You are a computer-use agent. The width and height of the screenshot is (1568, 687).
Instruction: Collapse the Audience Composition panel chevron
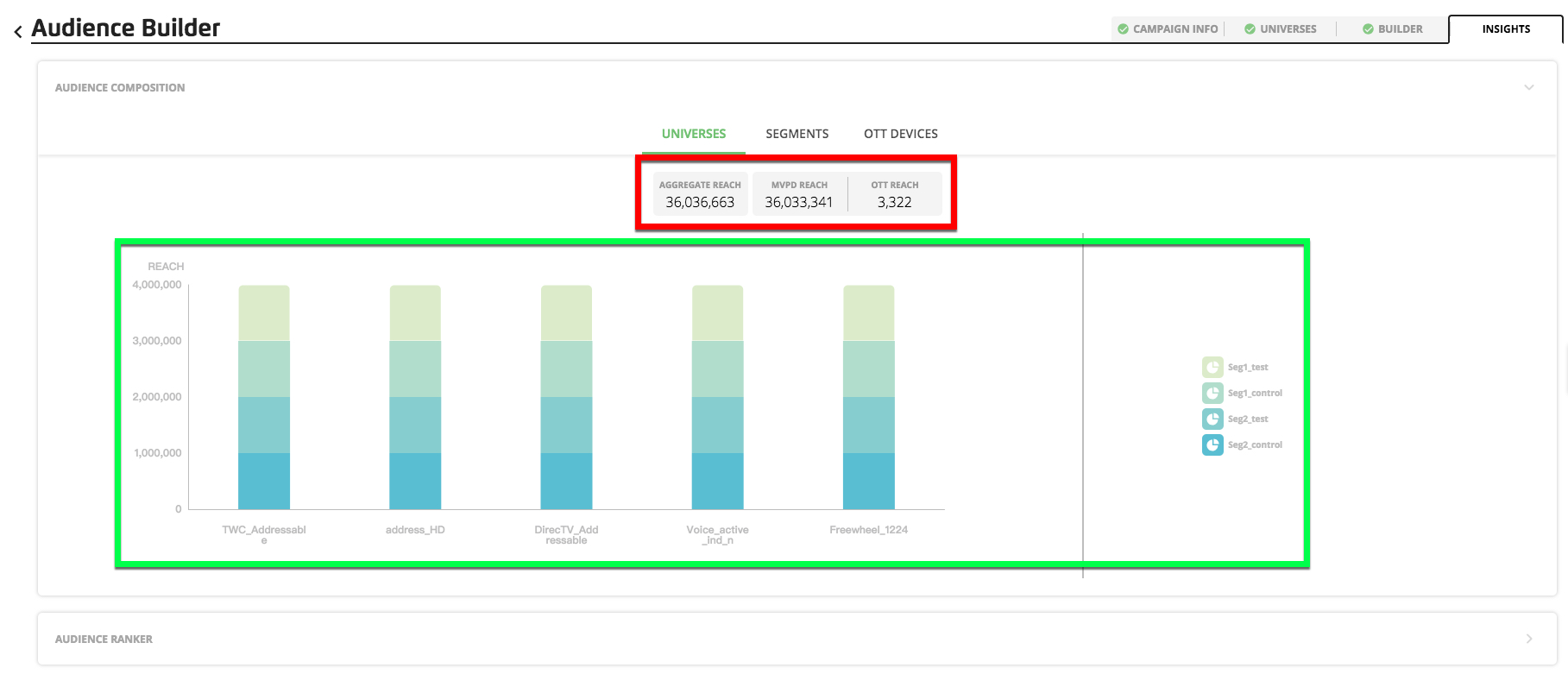click(1529, 87)
